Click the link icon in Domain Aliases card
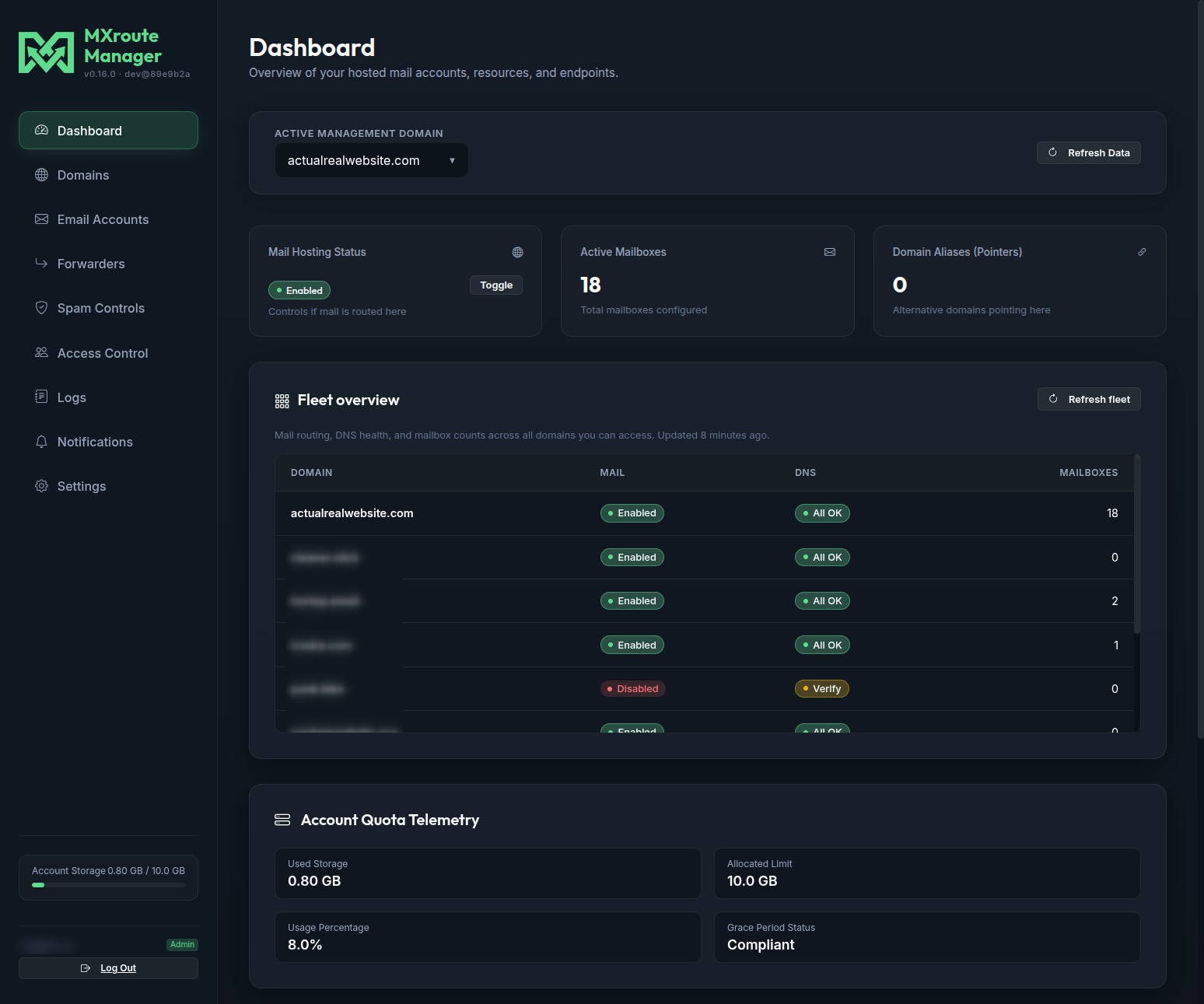Image resolution: width=1204 pixels, height=1004 pixels. tap(1142, 252)
